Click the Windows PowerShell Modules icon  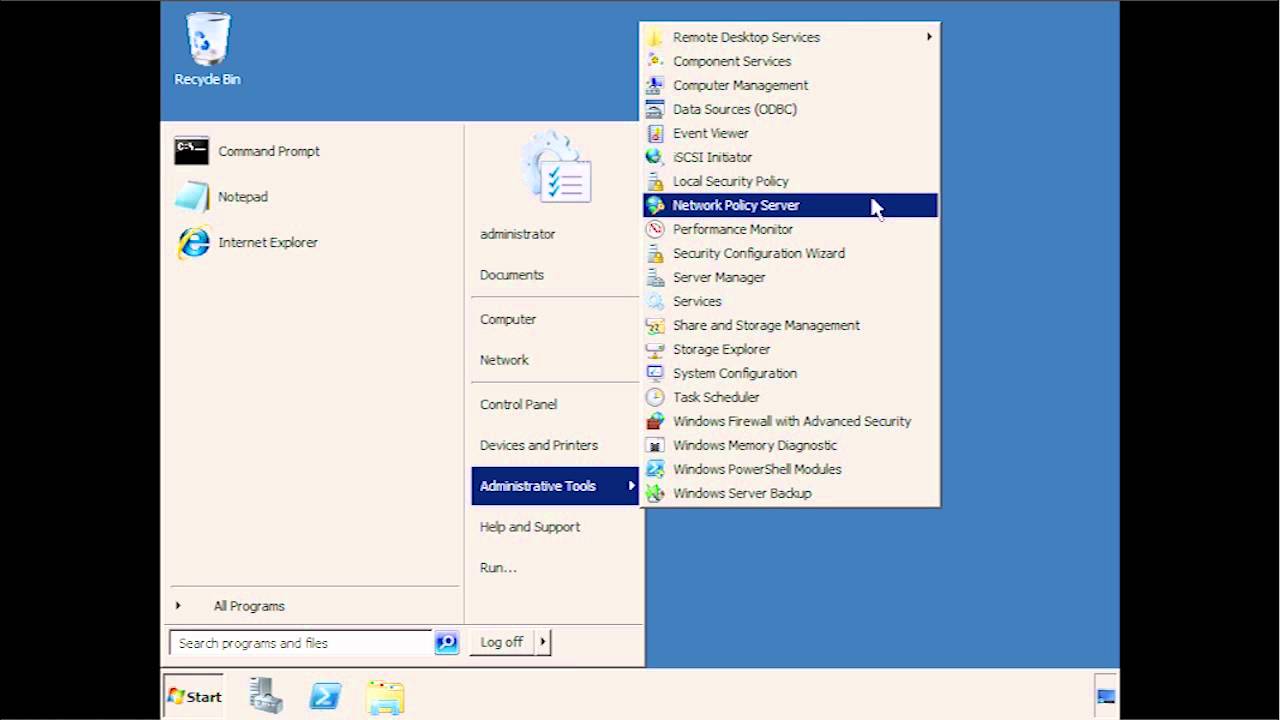pos(655,469)
